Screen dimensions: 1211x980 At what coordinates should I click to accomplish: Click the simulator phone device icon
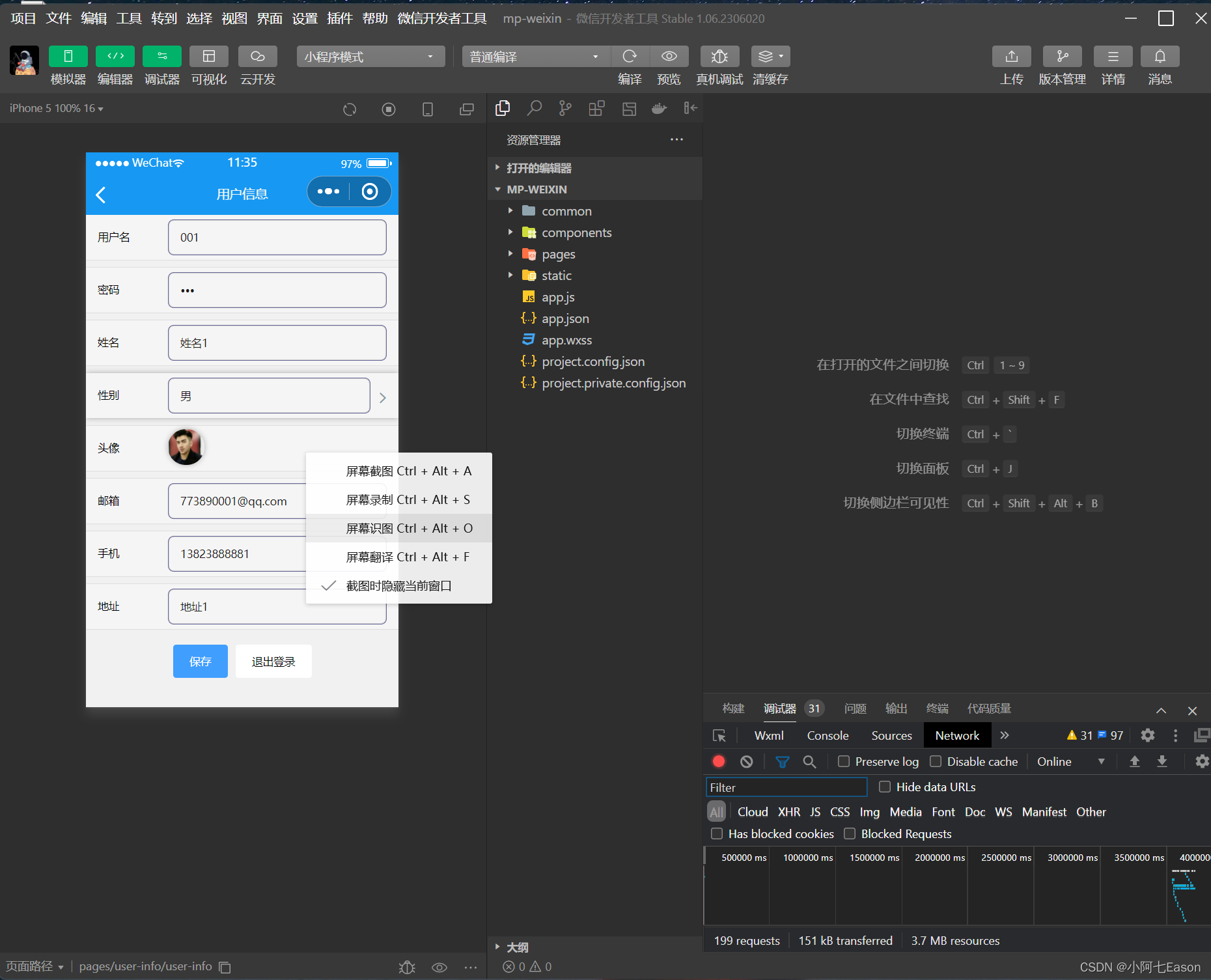coord(428,109)
